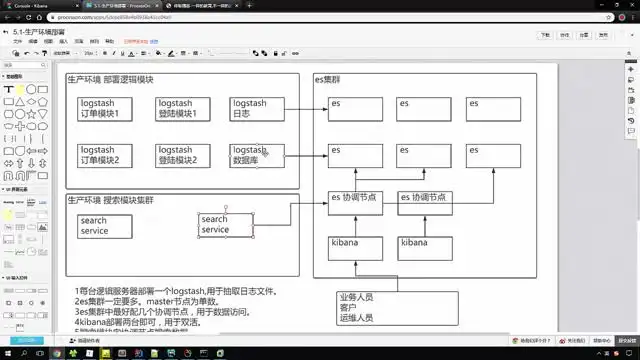The width and height of the screenshot is (640, 360).
Task: Open the 文件 menu
Action: coord(18,42)
